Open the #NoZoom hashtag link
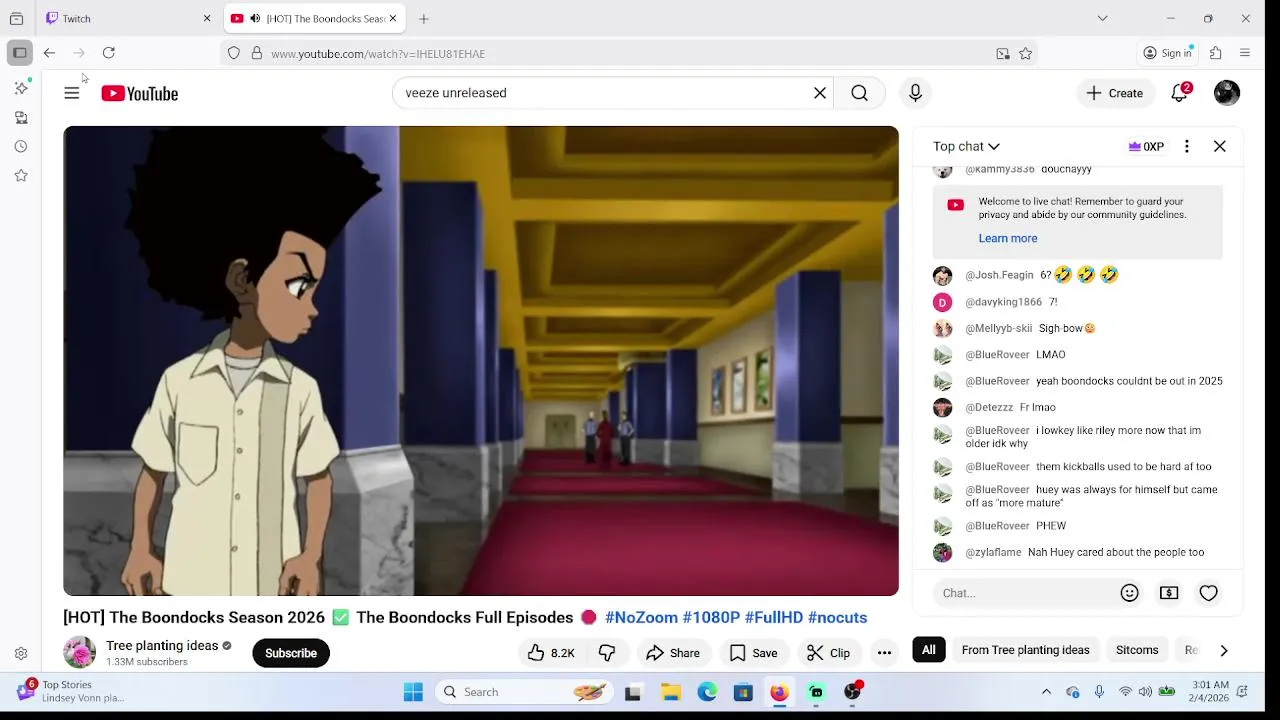 coord(641,617)
